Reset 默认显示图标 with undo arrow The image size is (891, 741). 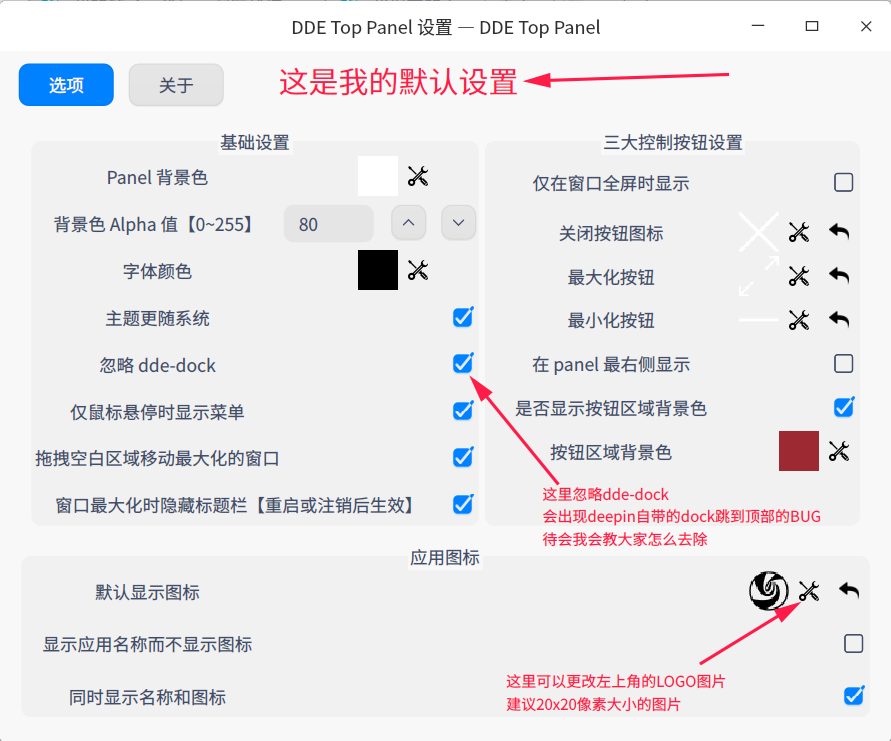(849, 590)
